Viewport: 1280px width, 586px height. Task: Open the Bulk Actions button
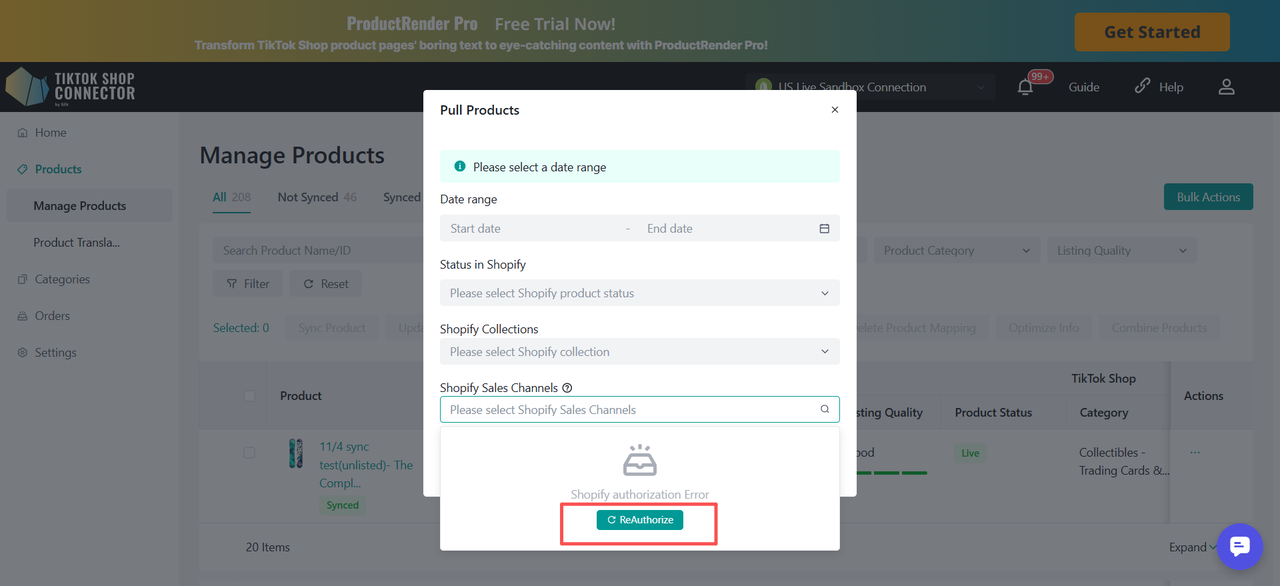[1208, 197]
